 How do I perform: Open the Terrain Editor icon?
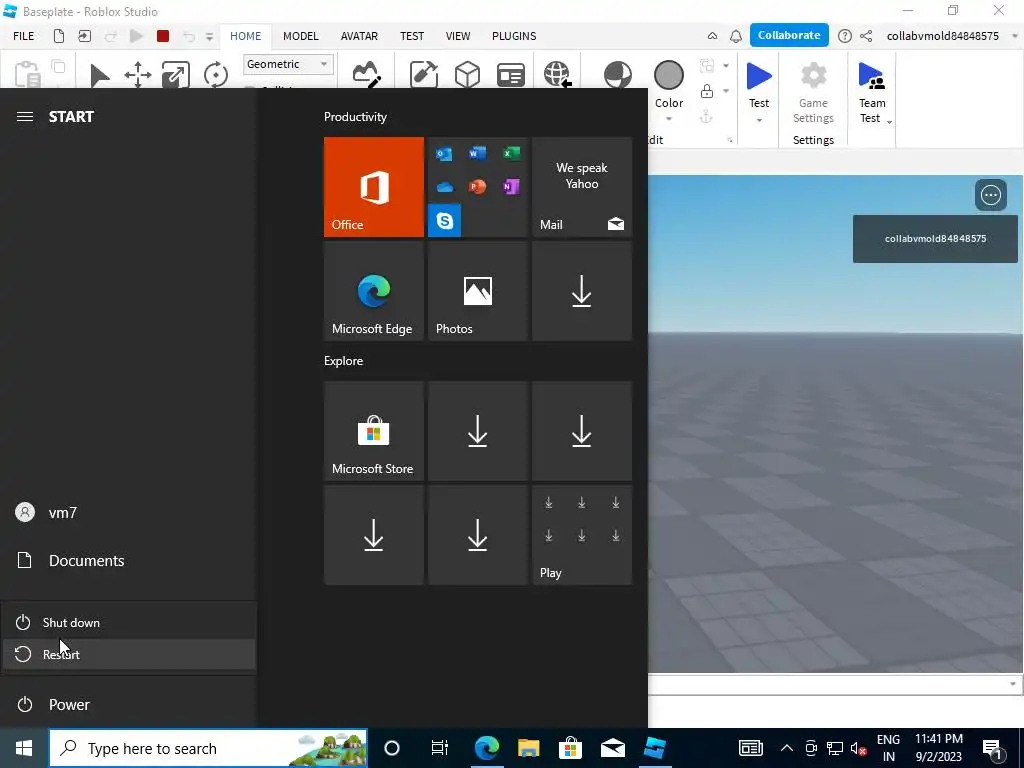[366, 74]
